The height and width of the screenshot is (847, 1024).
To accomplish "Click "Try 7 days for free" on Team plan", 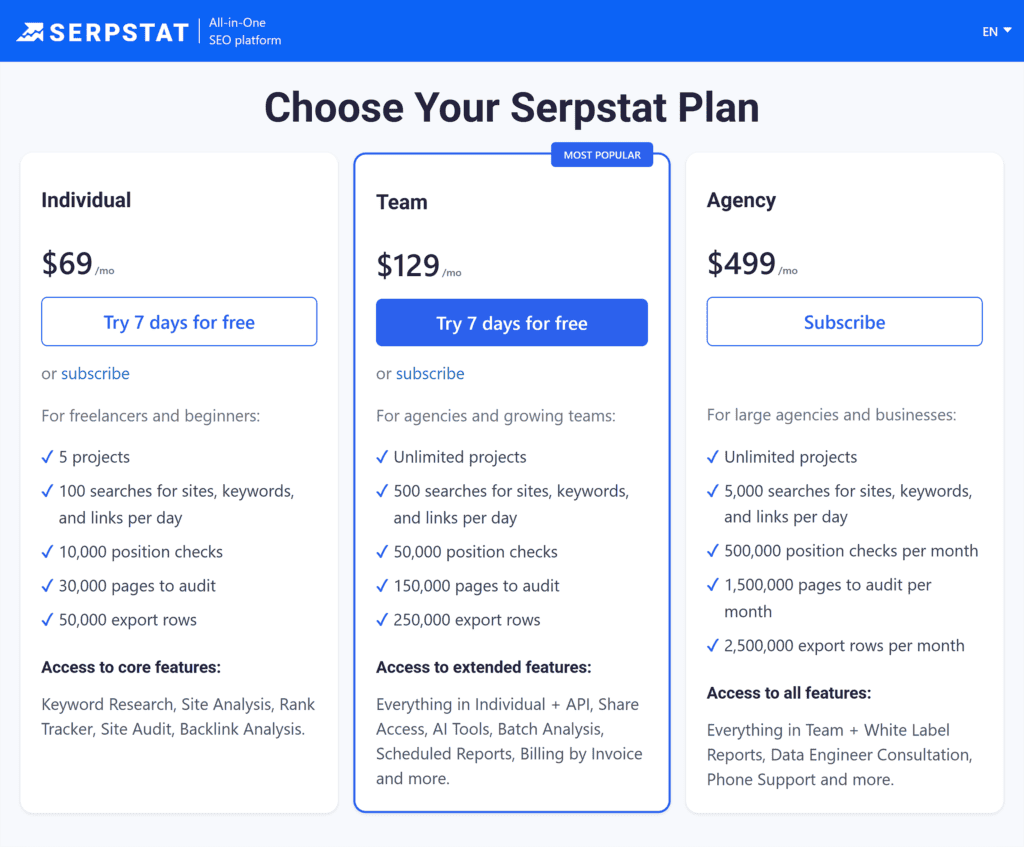I will (511, 322).
